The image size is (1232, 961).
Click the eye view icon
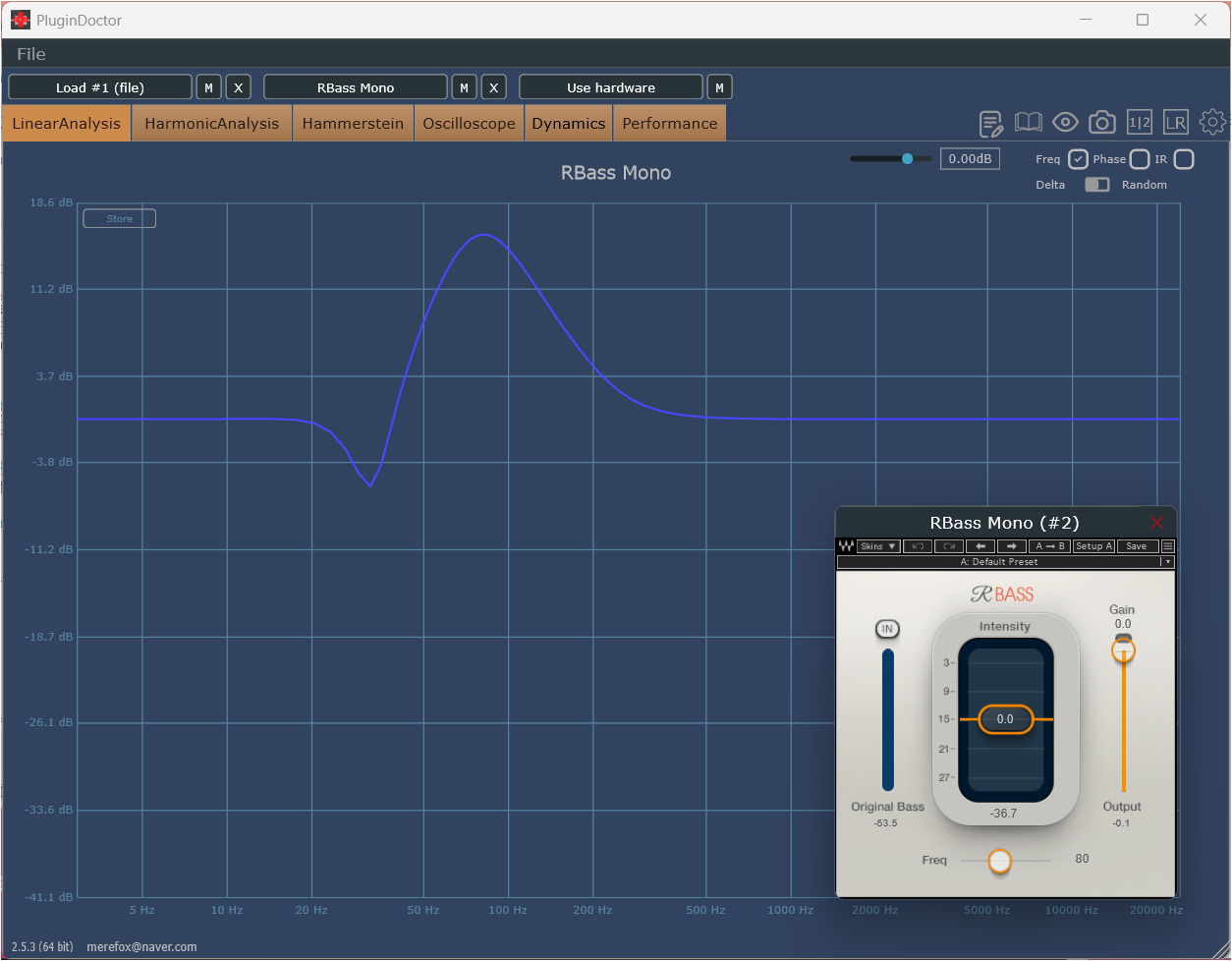[x=1065, y=123]
